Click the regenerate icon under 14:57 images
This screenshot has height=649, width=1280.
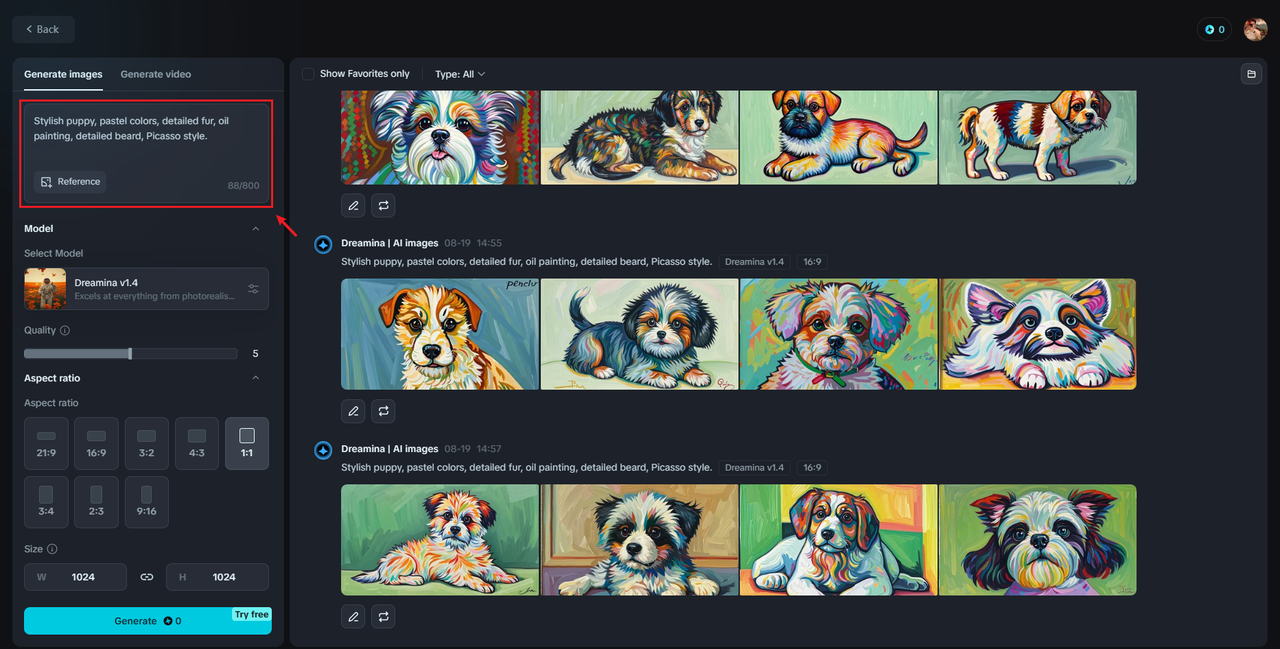383,617
